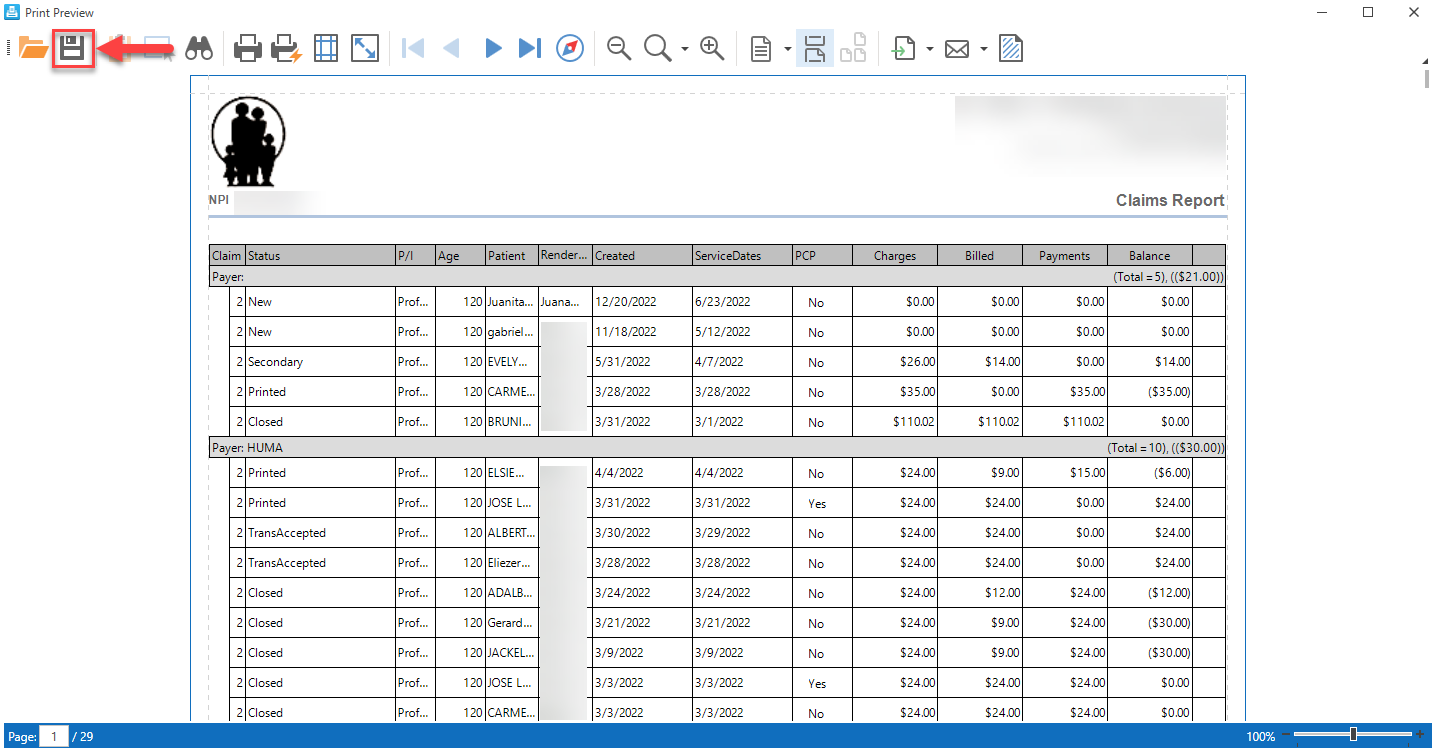Click the '$110.02' charges cell

(895, 422)
